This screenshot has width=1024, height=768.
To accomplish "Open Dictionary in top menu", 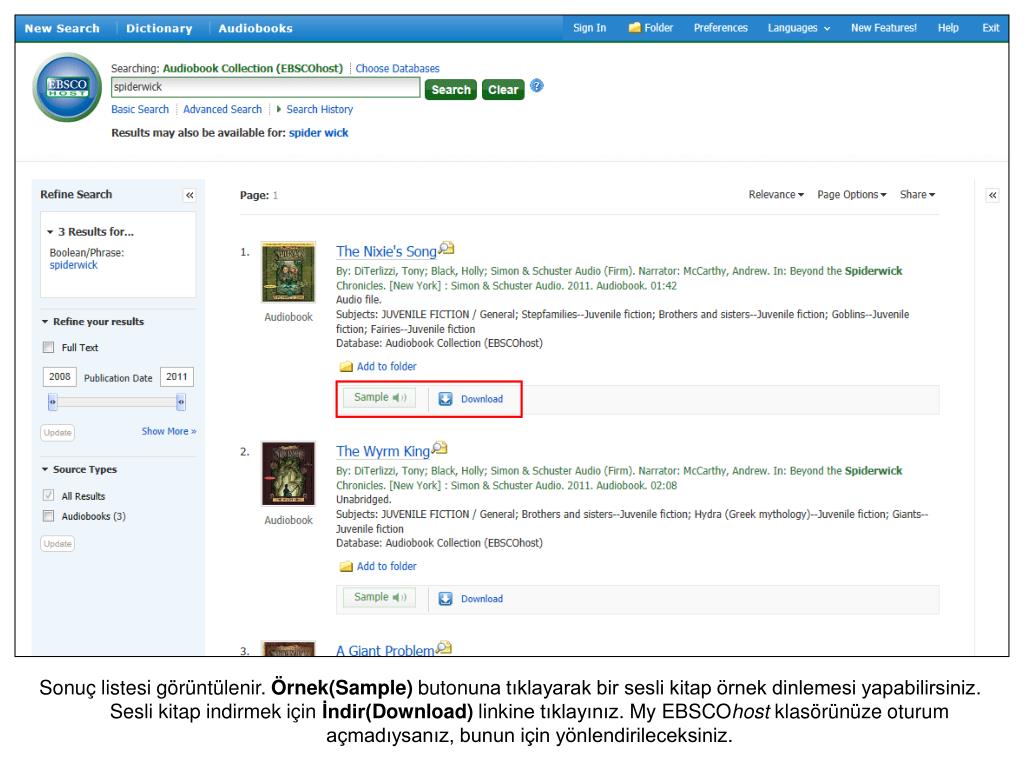I will pyautogui.click(x=159, y=28).
